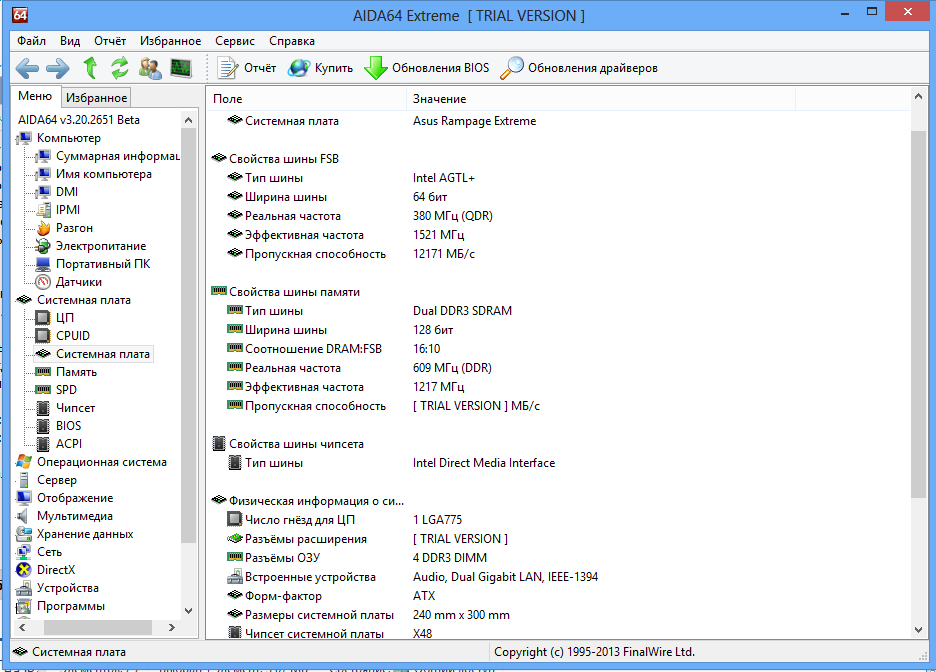This screenshot has height=672, width=936.
Task: Open the Вид menu
Action: pyautogui.click(x=70, y=41)
